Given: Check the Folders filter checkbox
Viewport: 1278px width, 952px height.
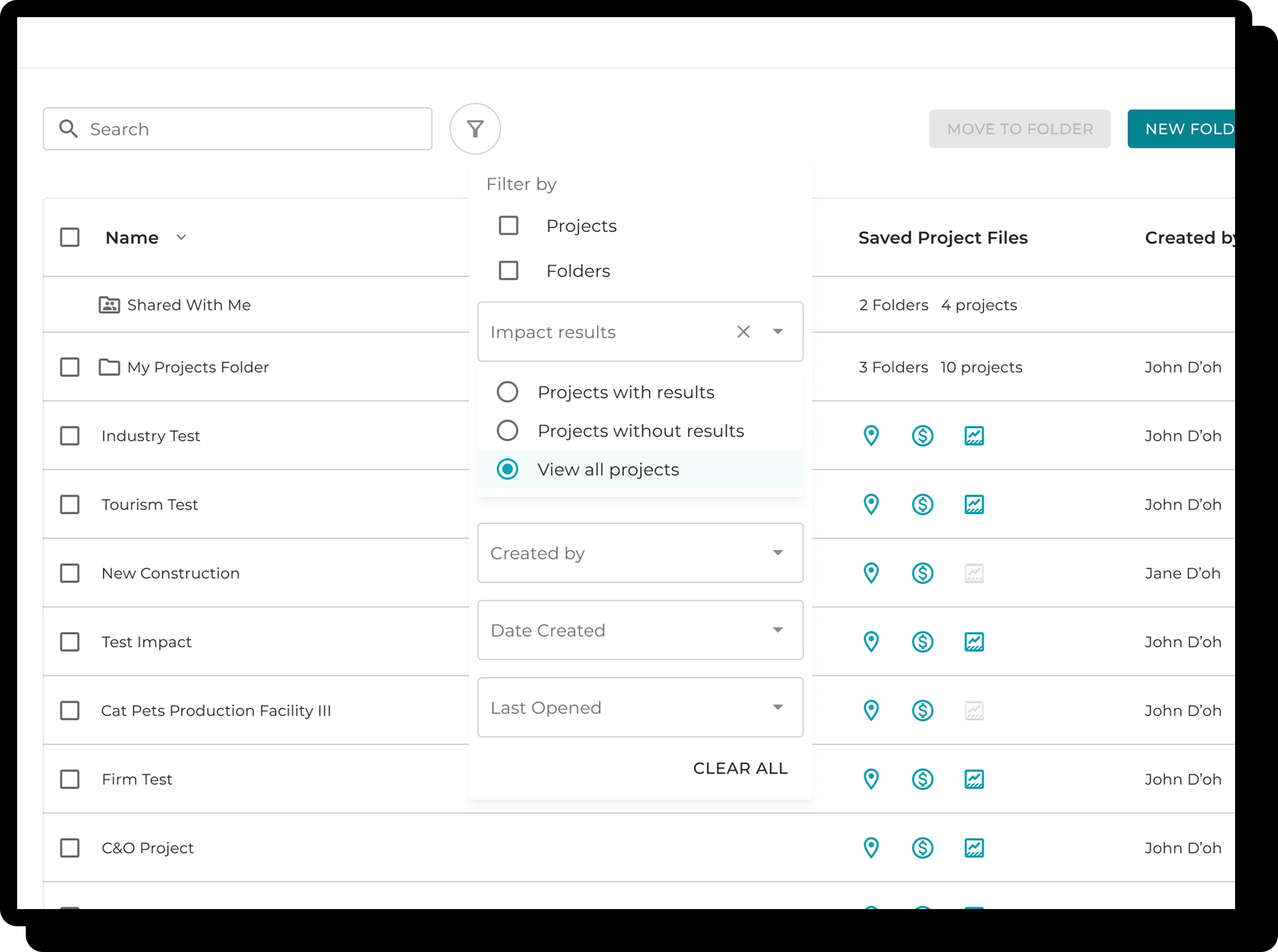Looking at the screenshot, I should click(508, 270).
